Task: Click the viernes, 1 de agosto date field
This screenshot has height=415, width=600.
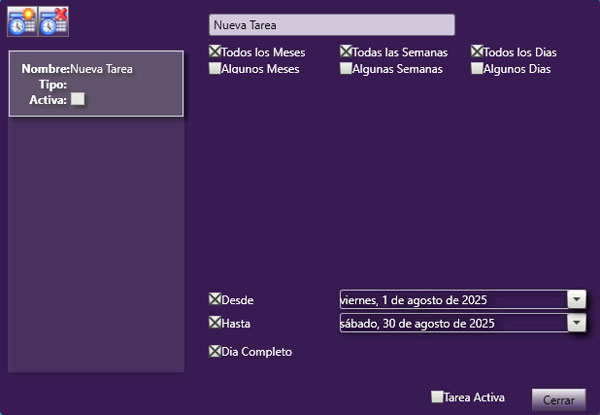Action: click(x=452, y=299)
